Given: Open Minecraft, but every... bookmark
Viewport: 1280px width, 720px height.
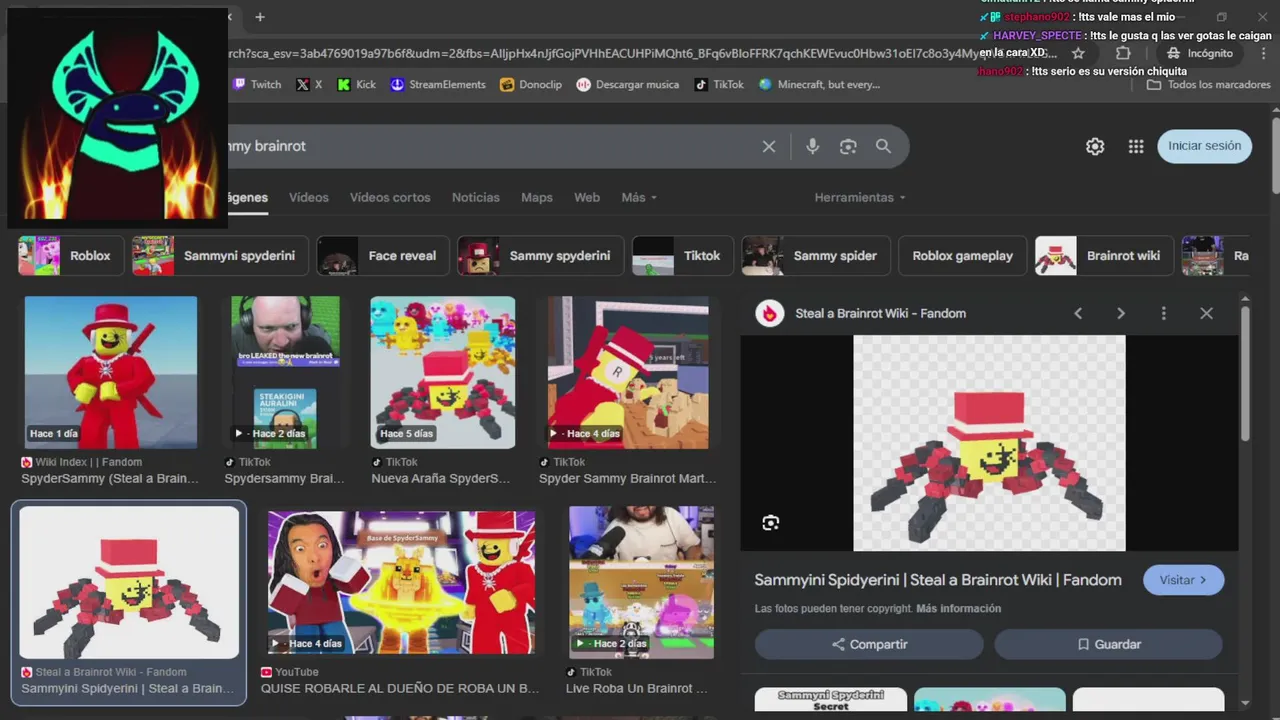Looking at the screenshot, I should 820,84.
